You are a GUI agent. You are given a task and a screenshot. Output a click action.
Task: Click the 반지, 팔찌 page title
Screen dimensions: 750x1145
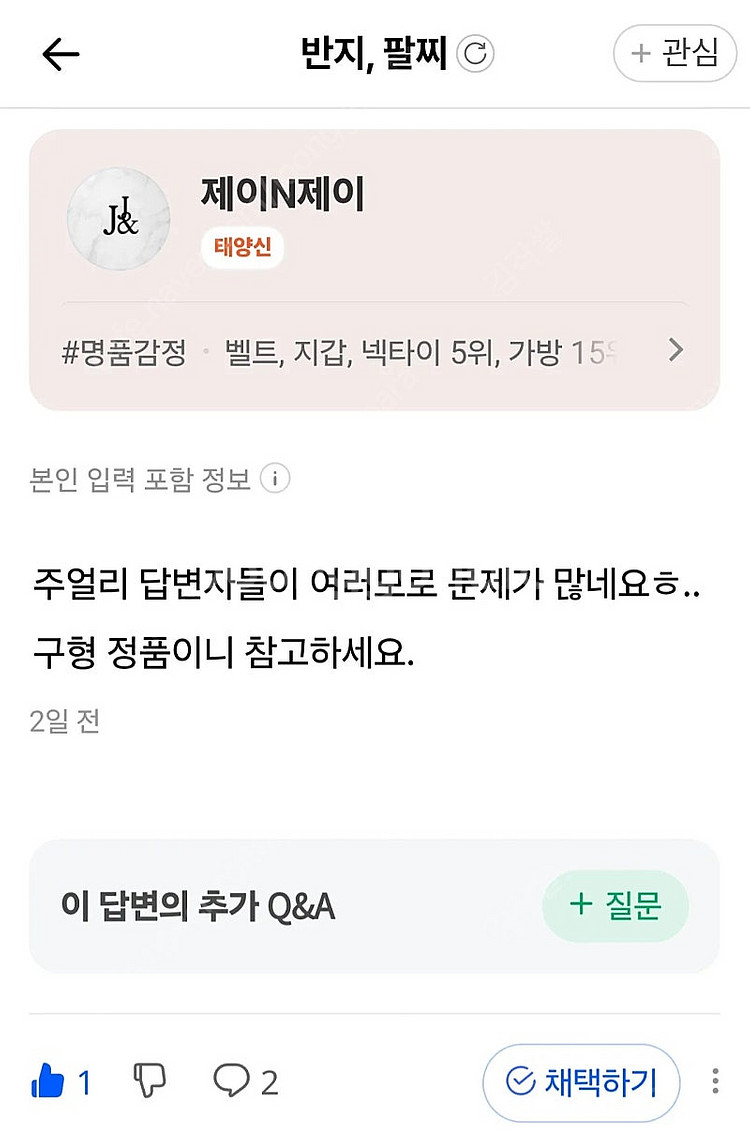point(373,54)
